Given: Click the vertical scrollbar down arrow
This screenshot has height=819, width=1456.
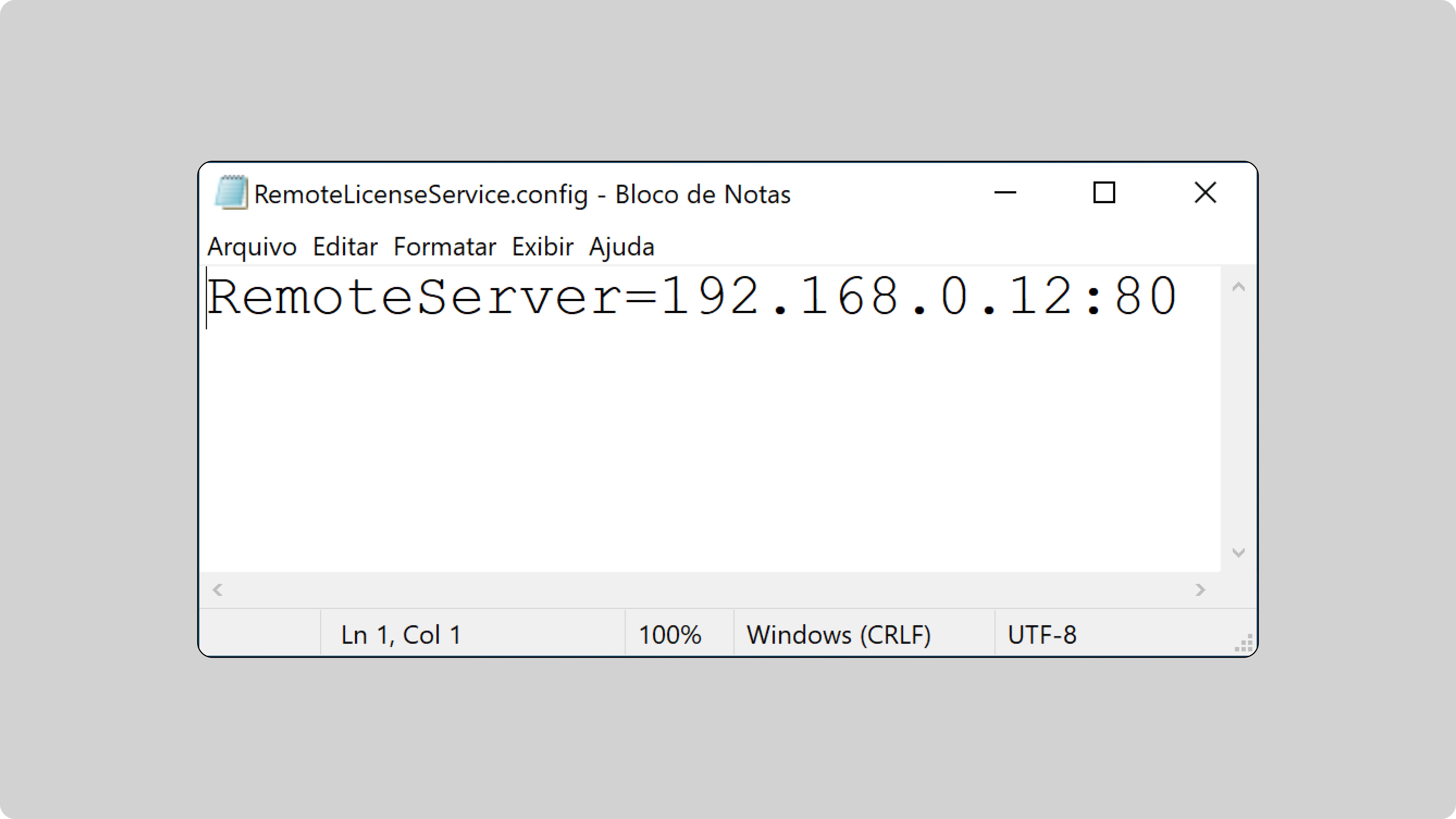Looking at the screenshot, I should coord(1238,552).
